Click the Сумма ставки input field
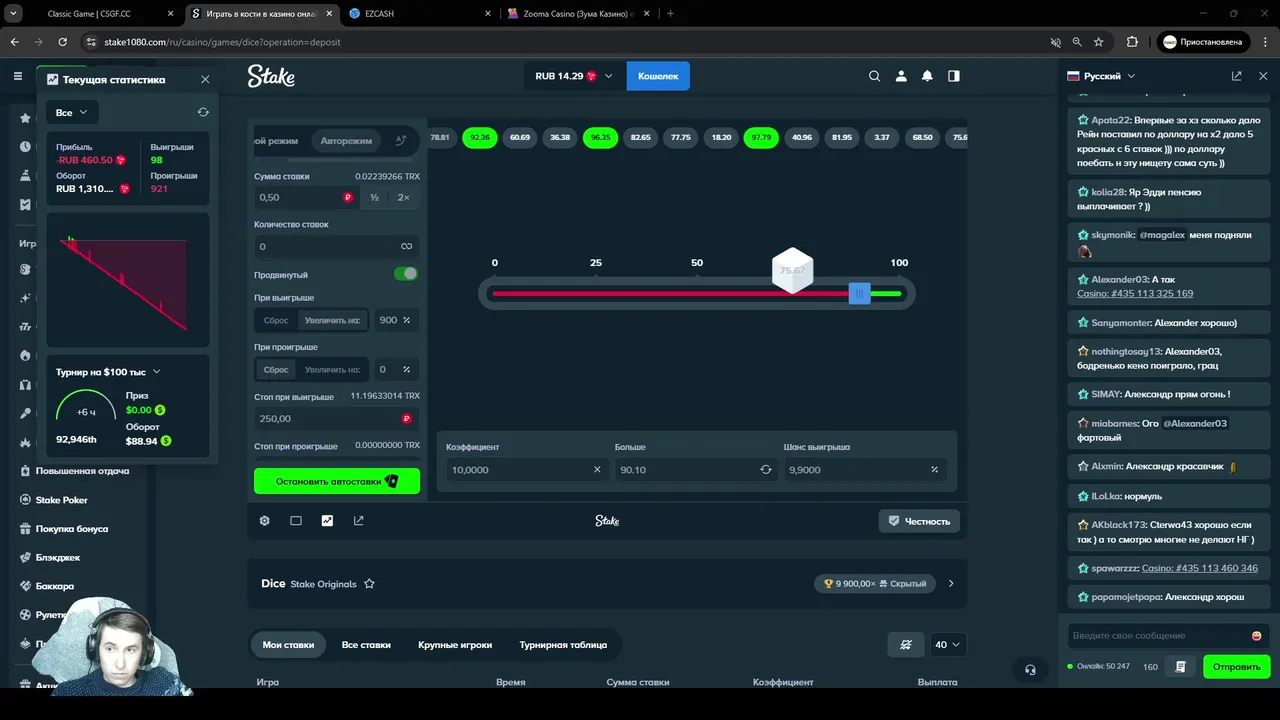The image size is (1280, 720). [307, 198]
